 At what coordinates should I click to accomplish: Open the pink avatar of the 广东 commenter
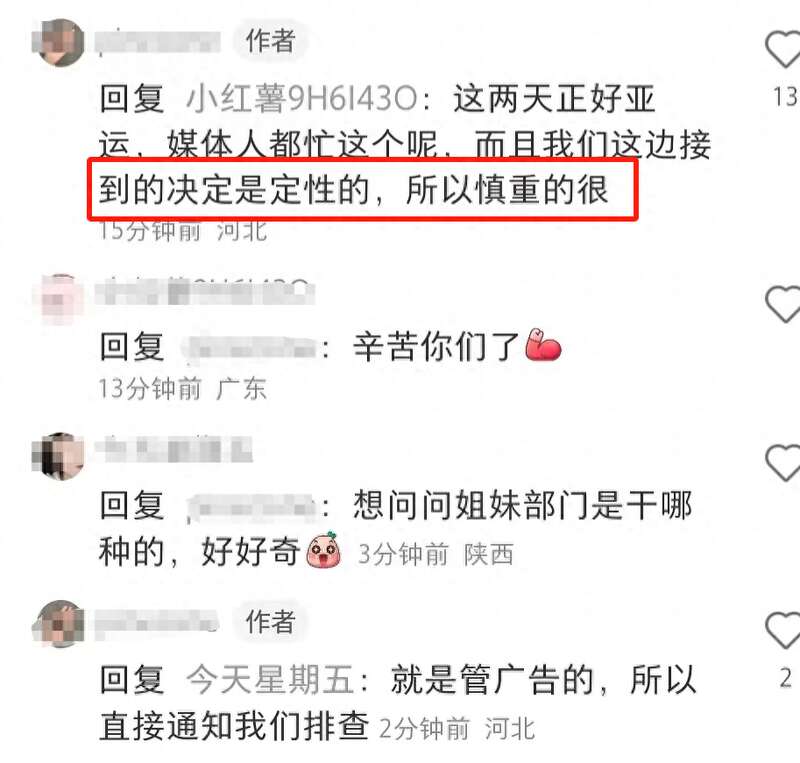pyautogui.click(x=58, y=299)
